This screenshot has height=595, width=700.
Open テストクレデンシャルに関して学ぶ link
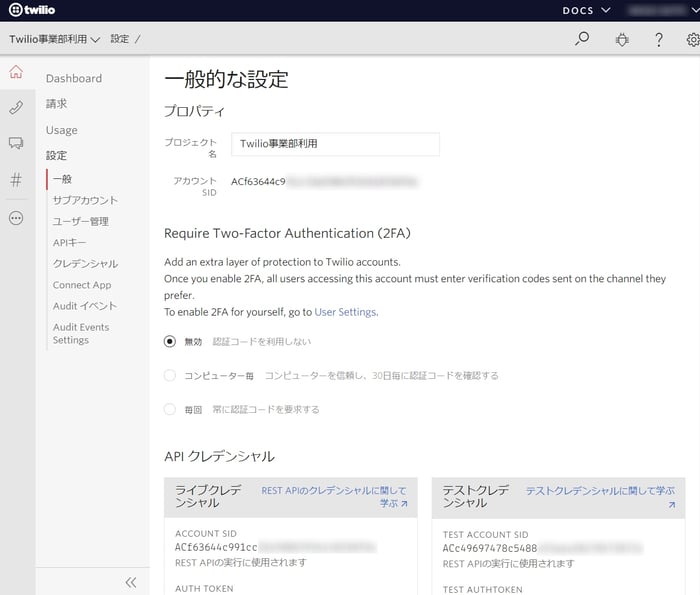pos(600,497)
